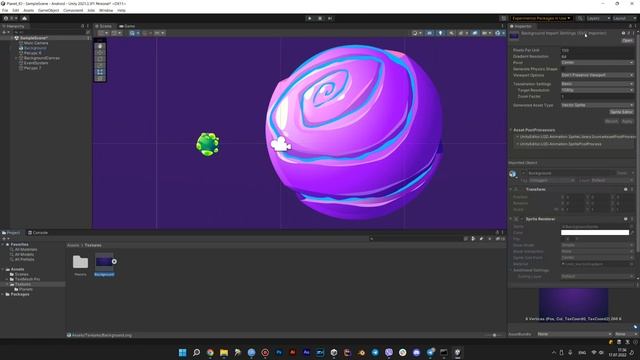Select Main Camera in the Hierarchy

click(36, 43)
